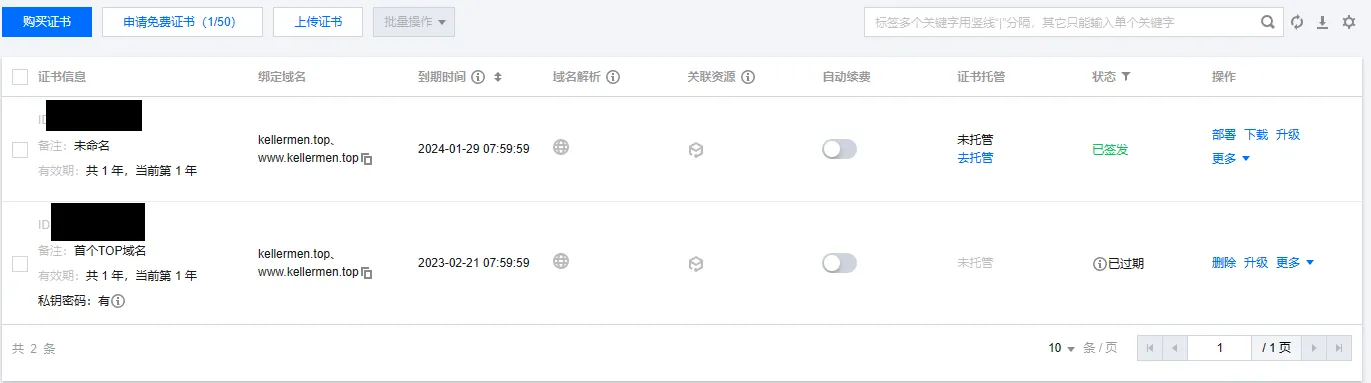Click associated resource cube icon in first row
This screenshot has height=383, width=1371.
696,149
